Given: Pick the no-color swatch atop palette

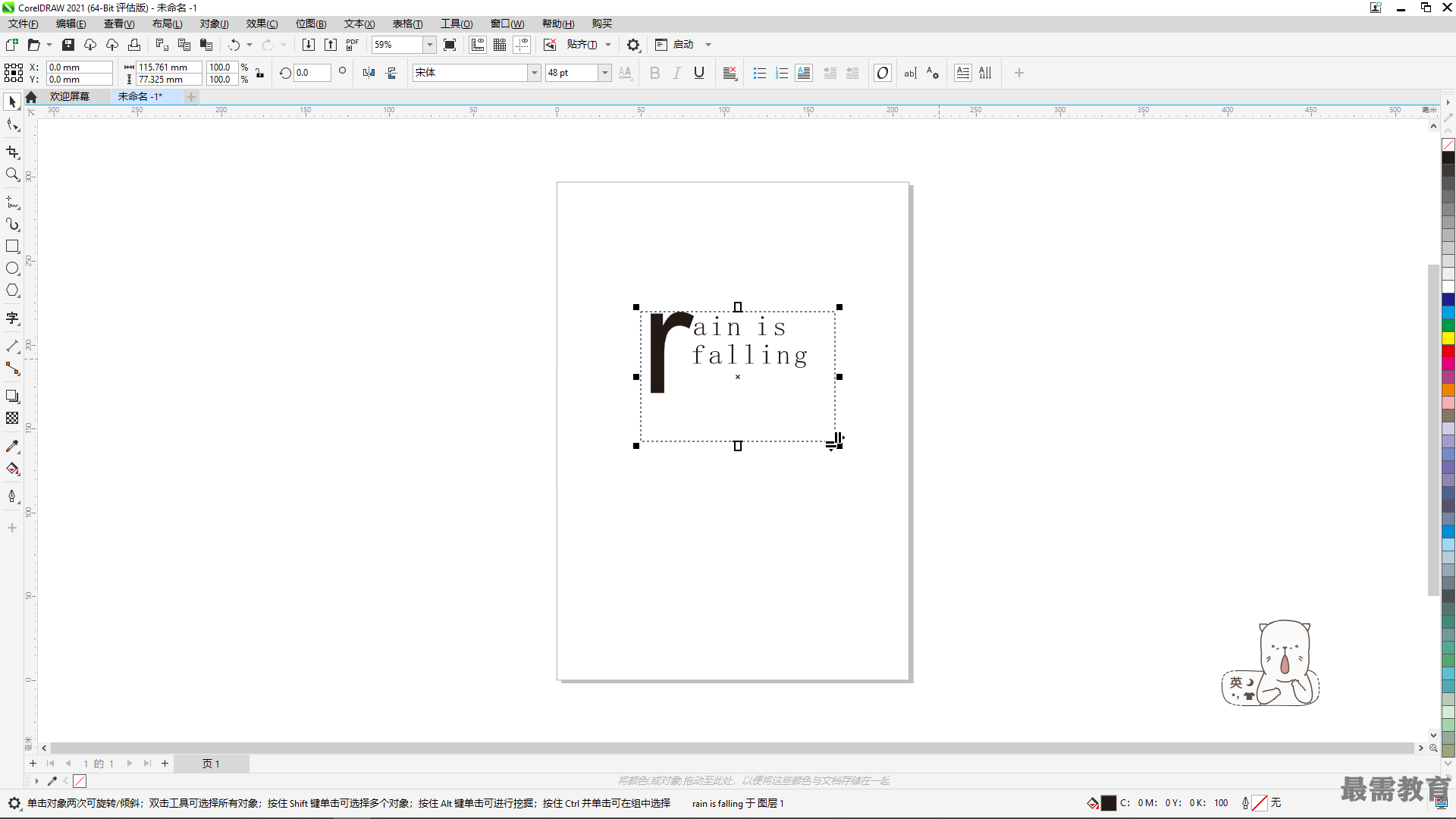Looking at the screenshot, I should pos(1448,145).
